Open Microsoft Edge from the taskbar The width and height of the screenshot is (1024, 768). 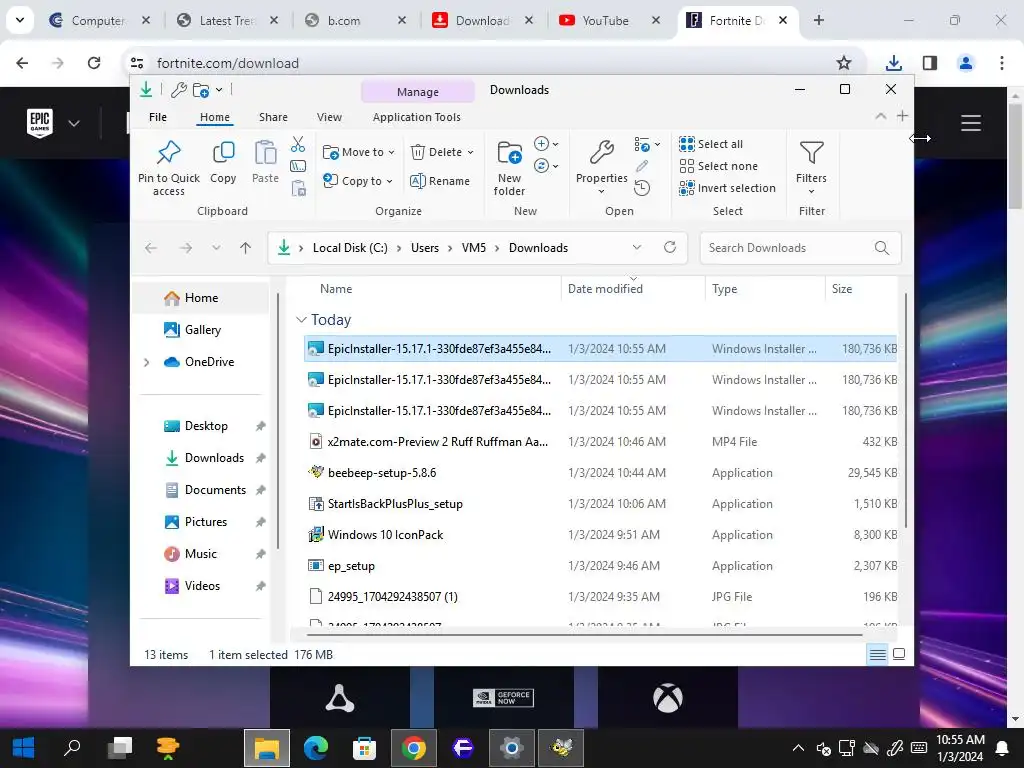pyautogui.click(x=315, y=748)
